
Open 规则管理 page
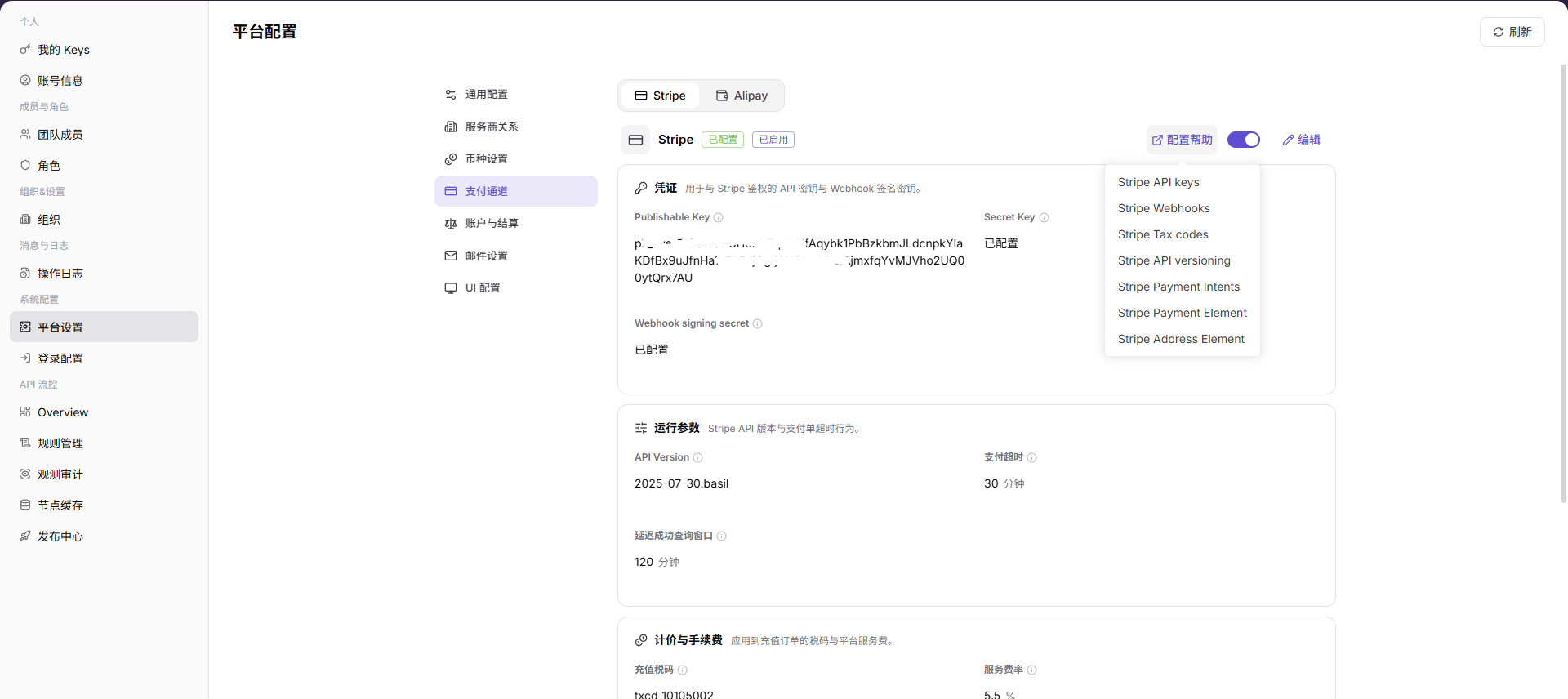pyautogui.click(x=104, y=443)
